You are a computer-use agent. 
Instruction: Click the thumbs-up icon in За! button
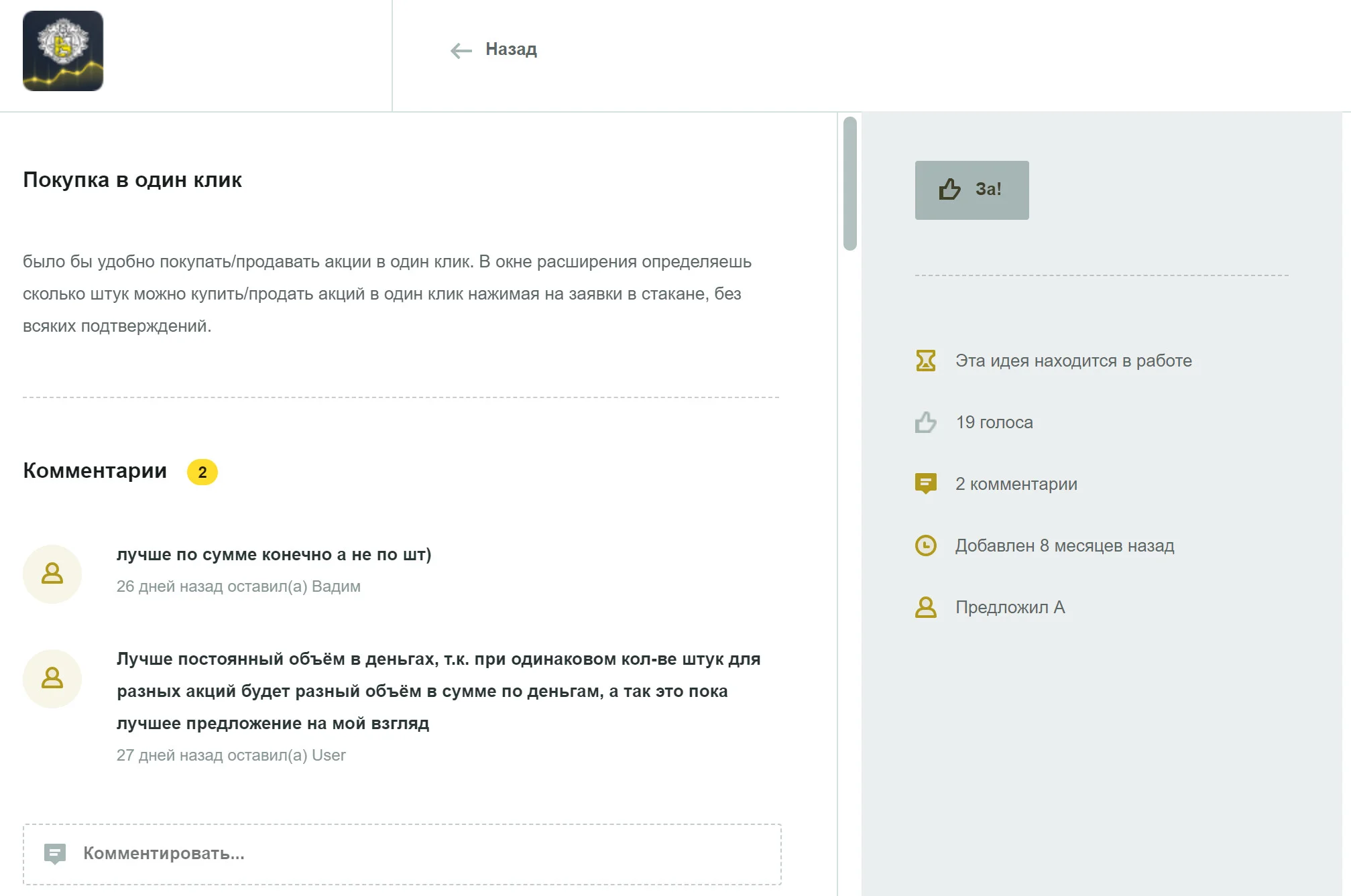click(949, 190)
